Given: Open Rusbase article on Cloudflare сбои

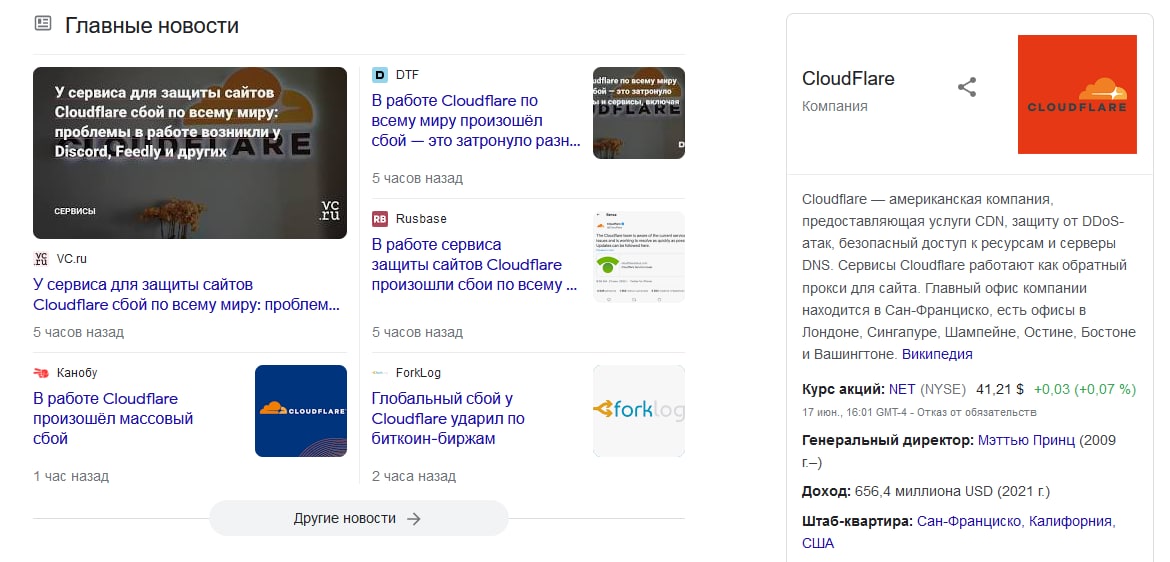Looking at the screenshot, I should (x=473, y=265).
